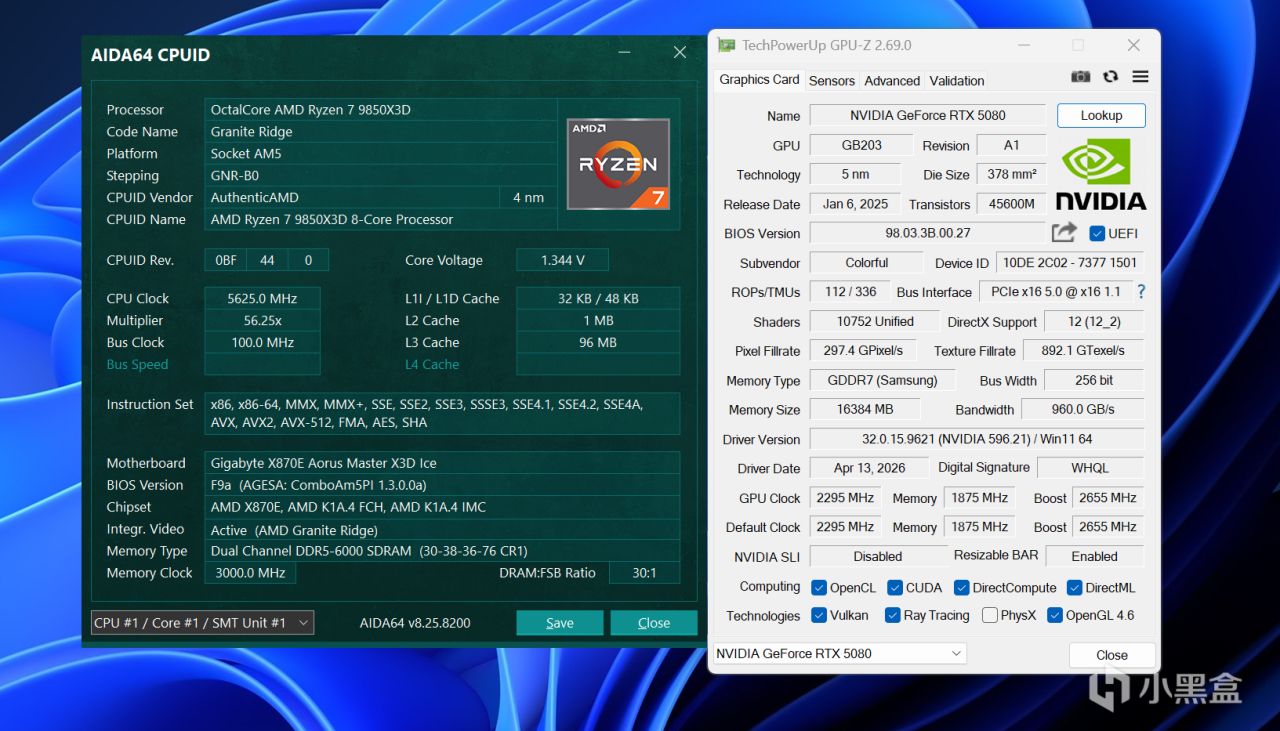Click the CPU Clock value 5625.0 MHz
The image size is (1280, 731).
coord(263,298)
